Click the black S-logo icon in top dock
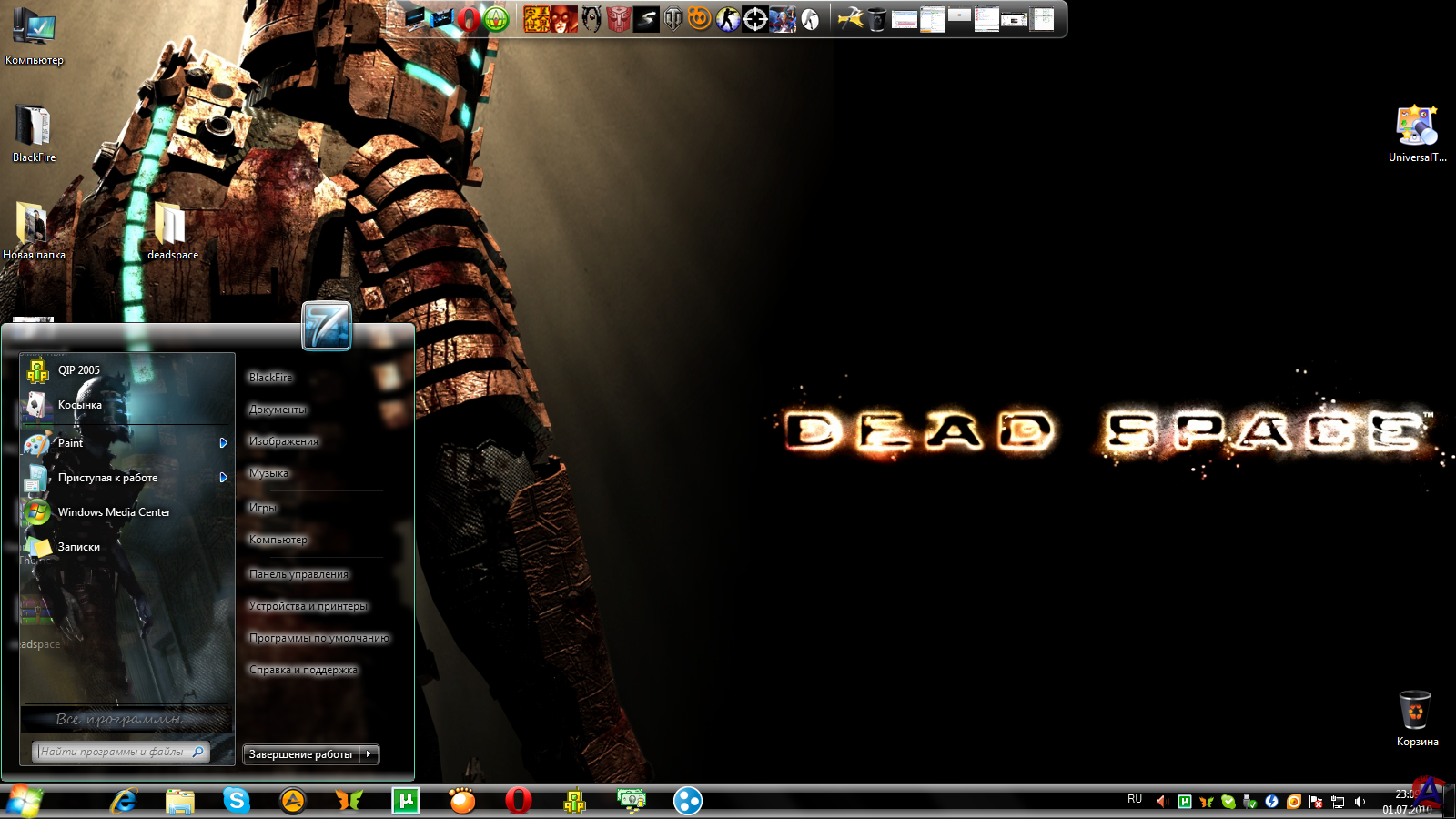The width and height of the screenshot is (1456, 819). (x=646, y=19)
